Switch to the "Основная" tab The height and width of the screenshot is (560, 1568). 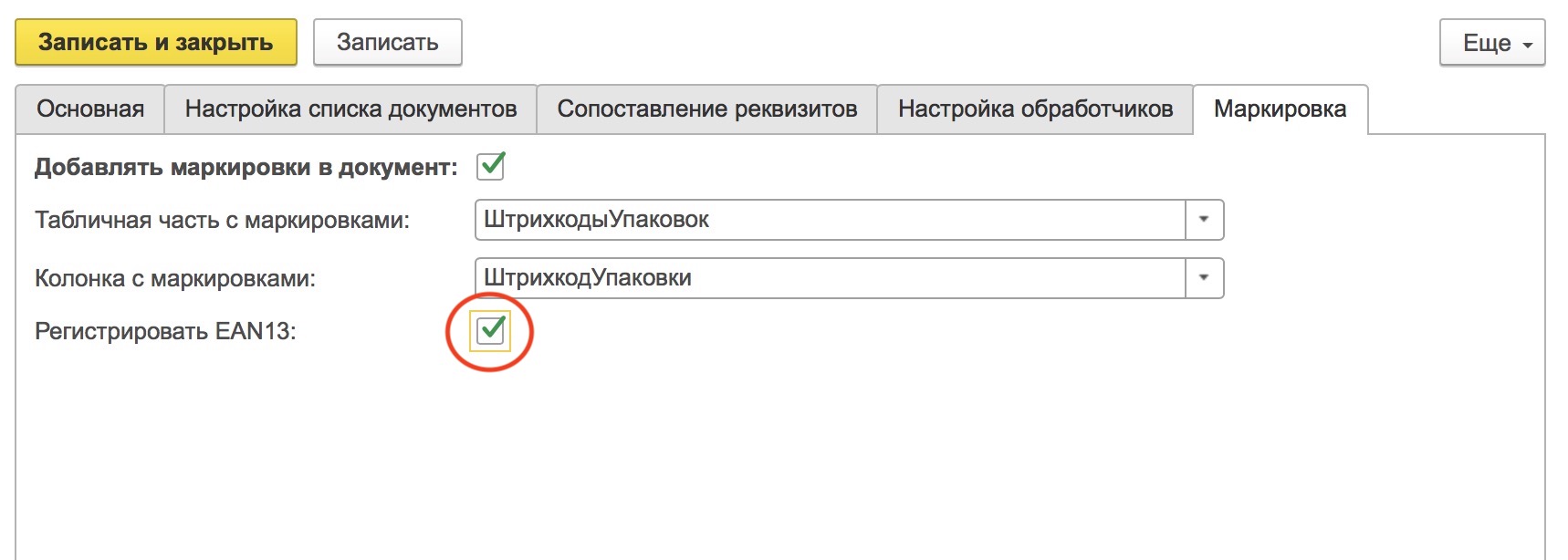[x=90, y=109]
